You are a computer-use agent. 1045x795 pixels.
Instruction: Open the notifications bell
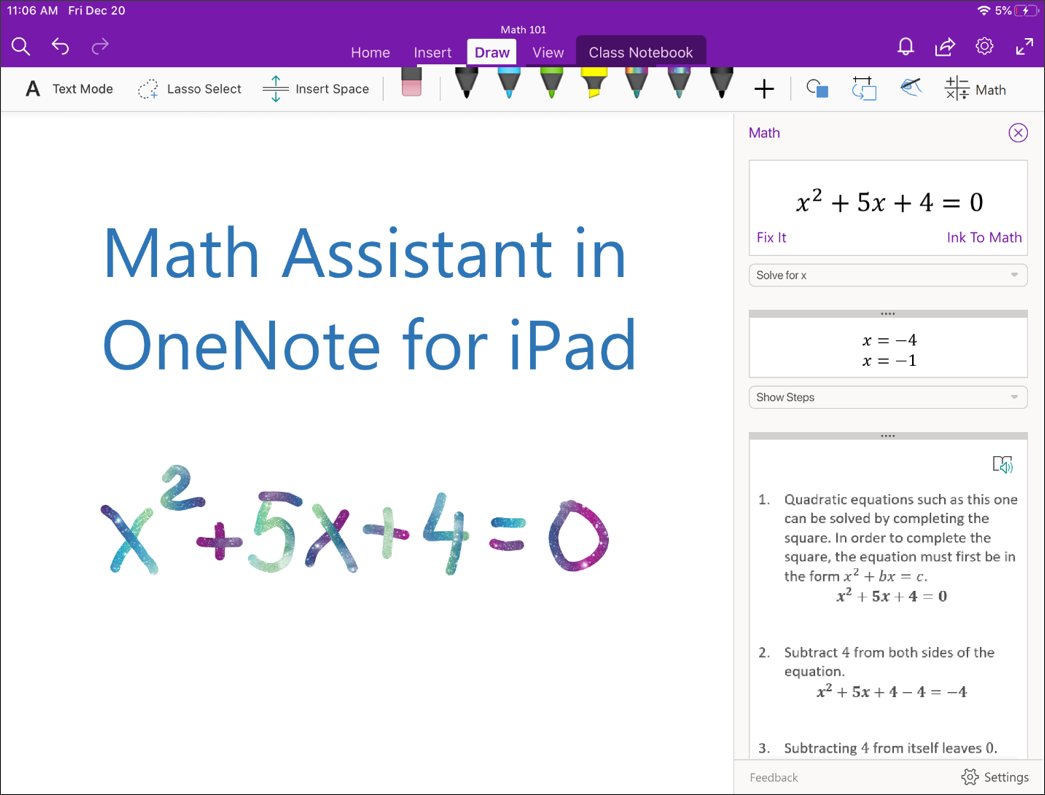(905, 47)
